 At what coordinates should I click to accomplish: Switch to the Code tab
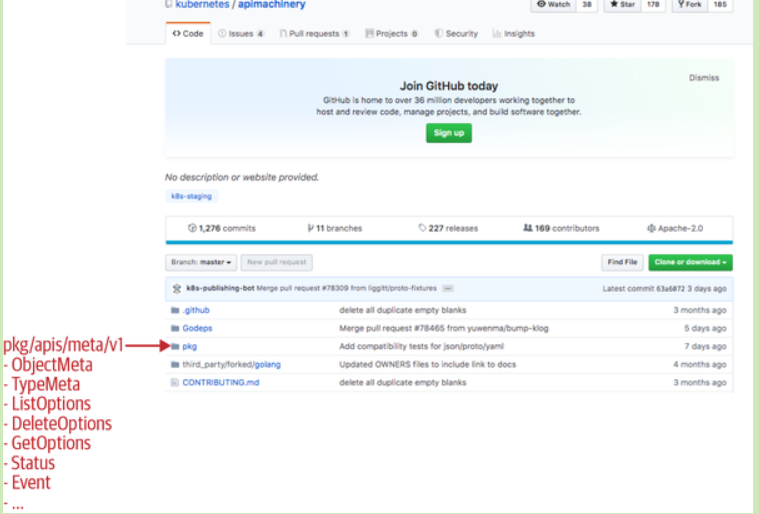[188, 33]
